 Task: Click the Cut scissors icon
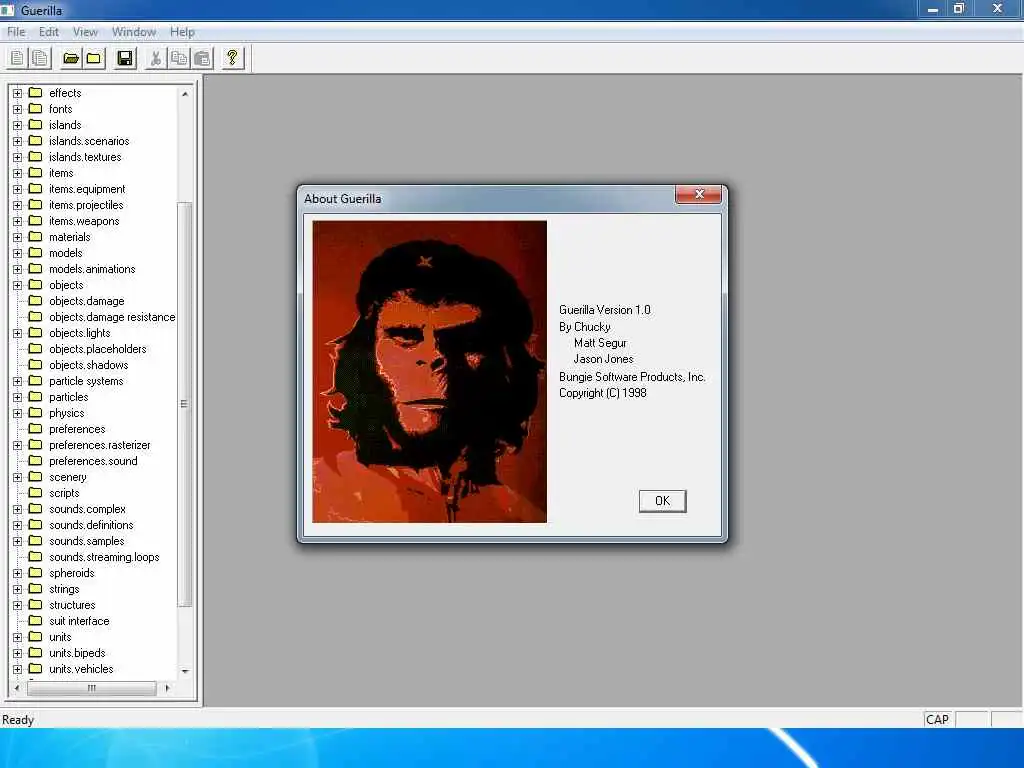click(155, 58)
